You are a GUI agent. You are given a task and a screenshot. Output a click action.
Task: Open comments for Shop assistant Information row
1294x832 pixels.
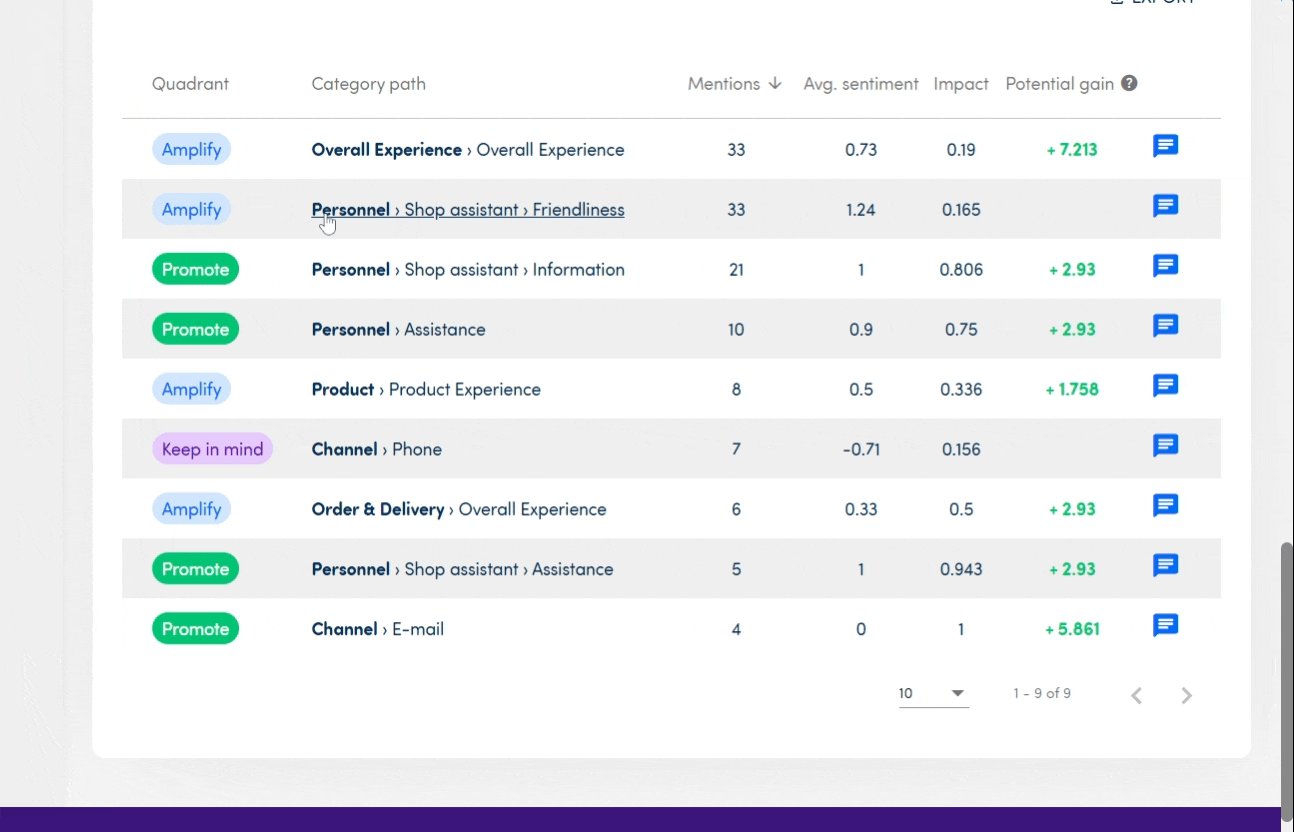pyautogui.click(x=1165, y=267)
